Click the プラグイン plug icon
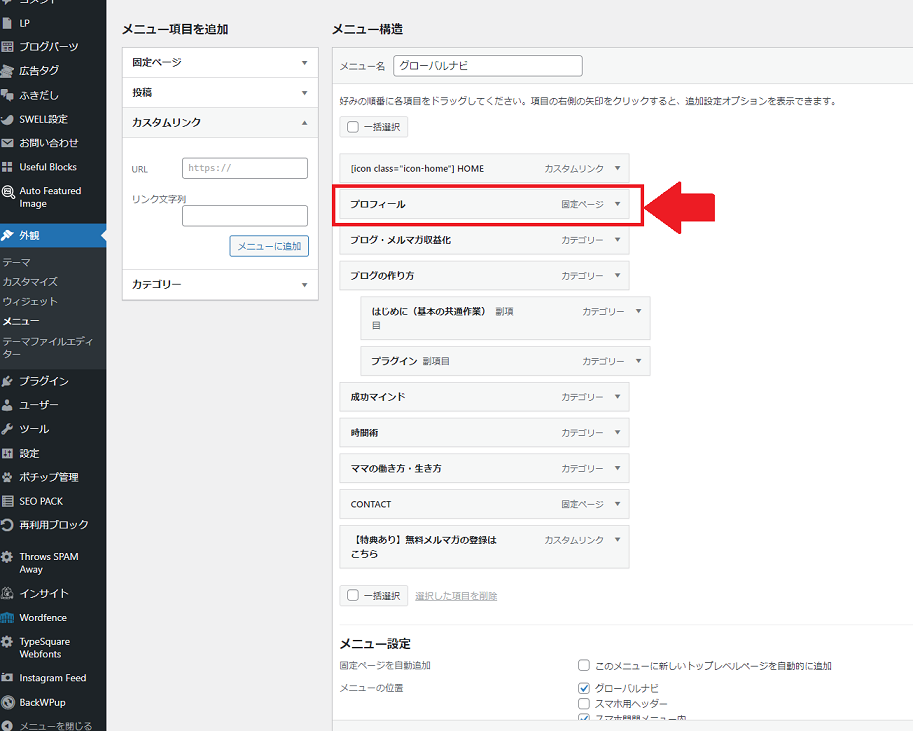The width and height of the screenshot is (913, 731). (x=7, y=381)
